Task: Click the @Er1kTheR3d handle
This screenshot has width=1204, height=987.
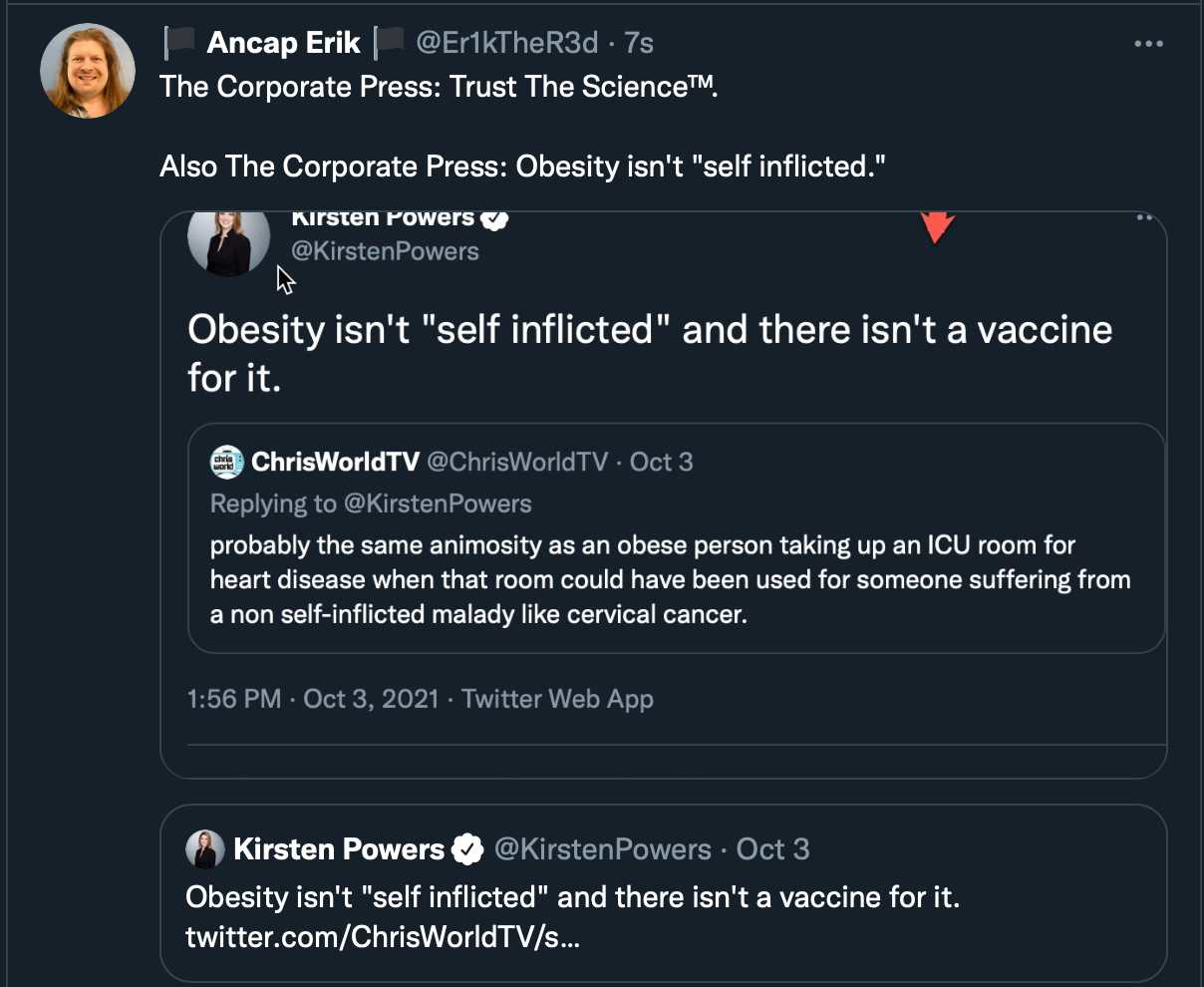Action: pyautogui.click(x=506, y=43)
